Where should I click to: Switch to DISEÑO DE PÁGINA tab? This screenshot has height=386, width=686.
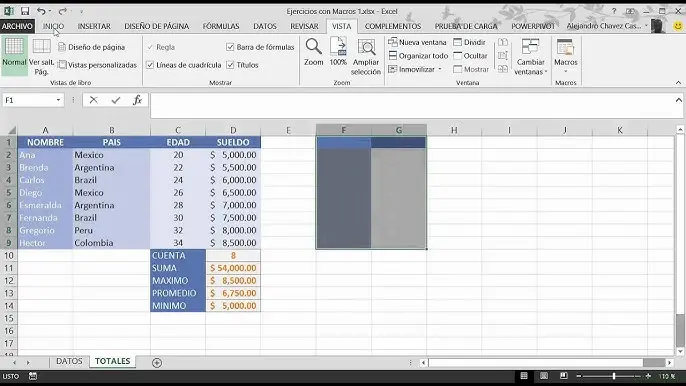pyautogui.click(x=157, y=26)
